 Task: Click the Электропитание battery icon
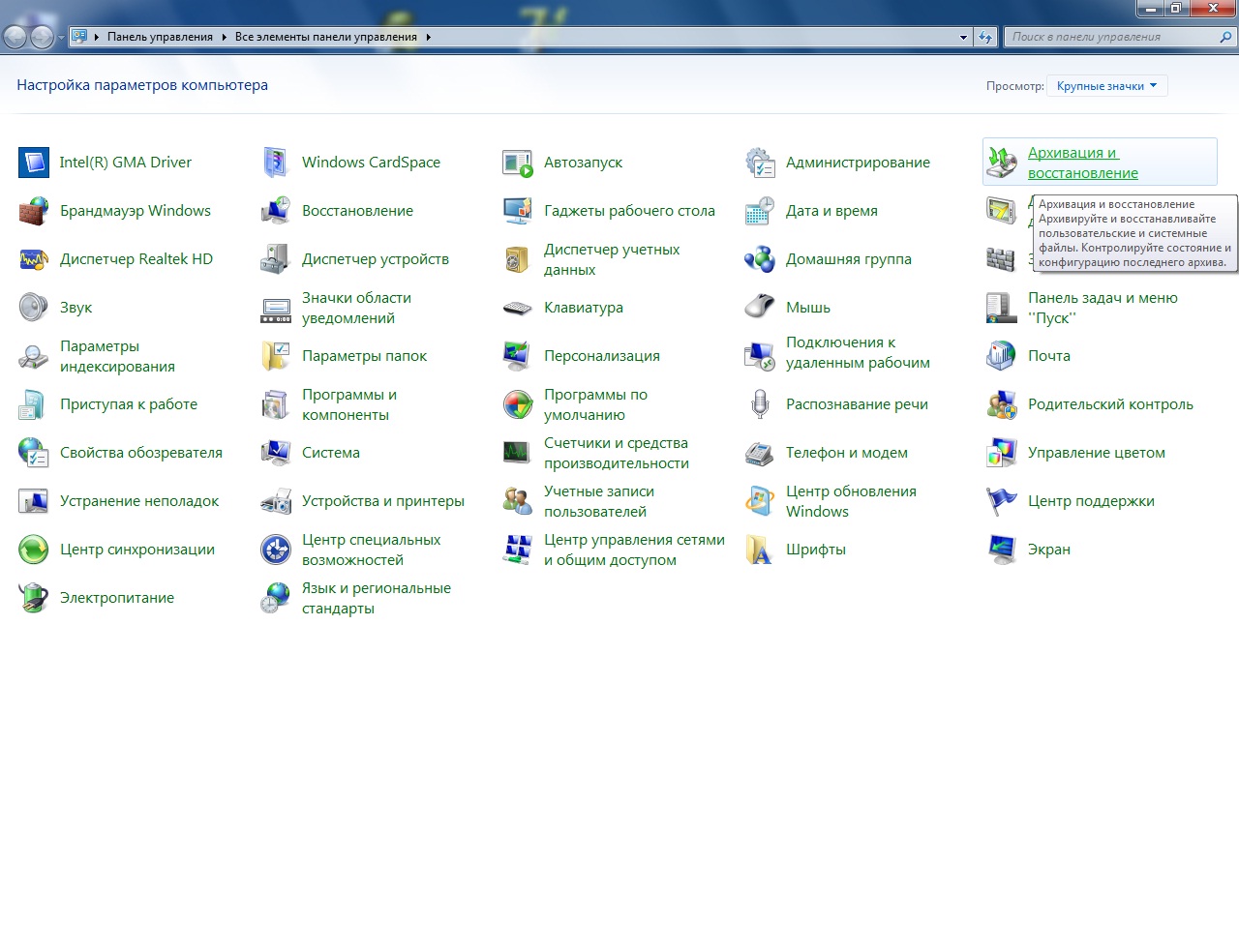point(34,598)
